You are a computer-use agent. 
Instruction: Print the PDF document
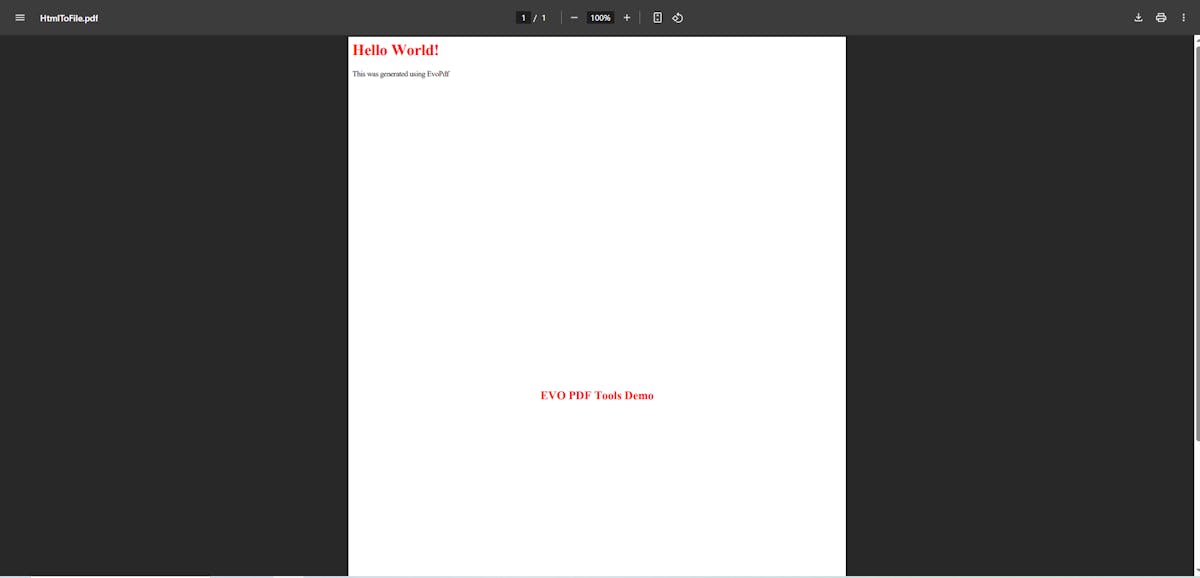pyautogui.click(x=1160, y=17)
